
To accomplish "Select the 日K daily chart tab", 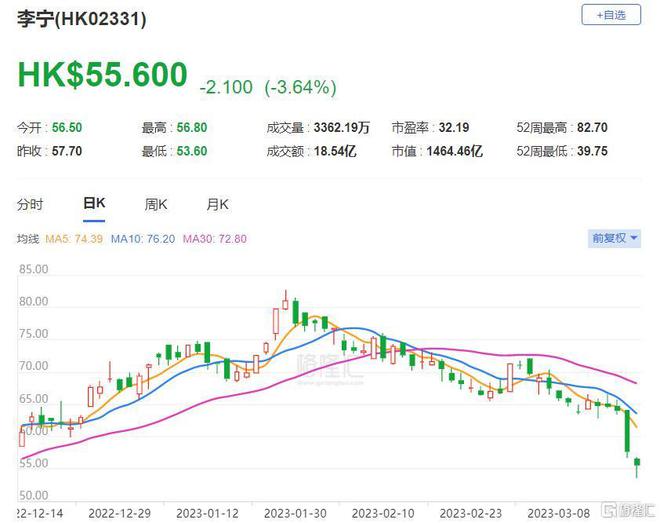I will click(x=93, y=204).
